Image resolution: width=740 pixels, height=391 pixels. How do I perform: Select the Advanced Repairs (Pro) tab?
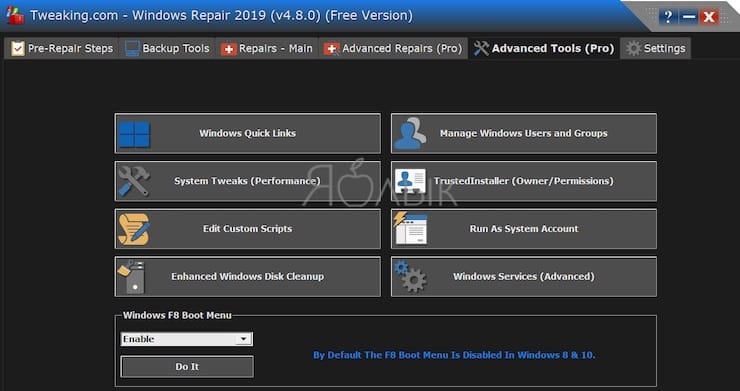click(393, 48)
